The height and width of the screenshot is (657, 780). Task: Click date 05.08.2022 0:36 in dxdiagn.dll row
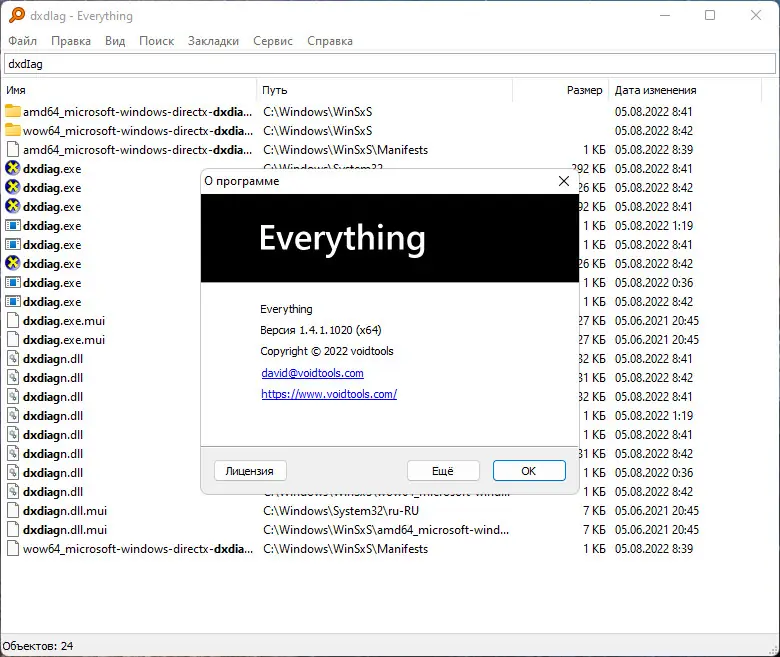point(653,472)
